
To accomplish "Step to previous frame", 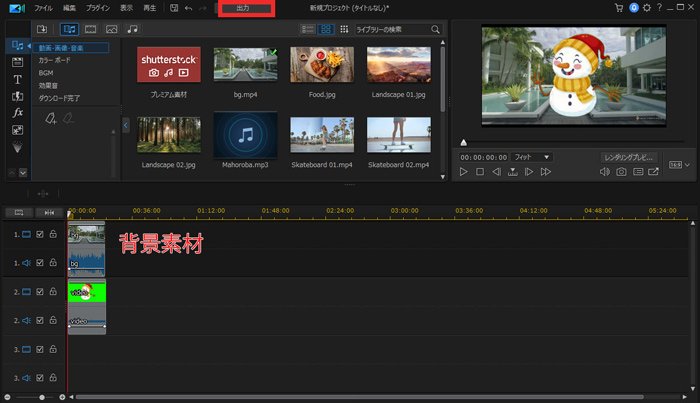I will 496,172.
